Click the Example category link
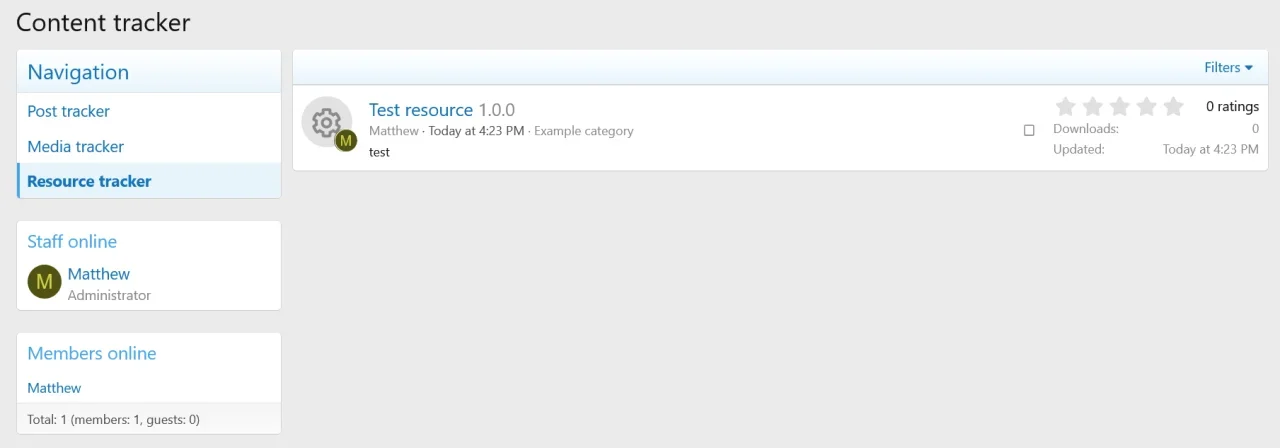Screen dimensions: 1280x448 584,131
